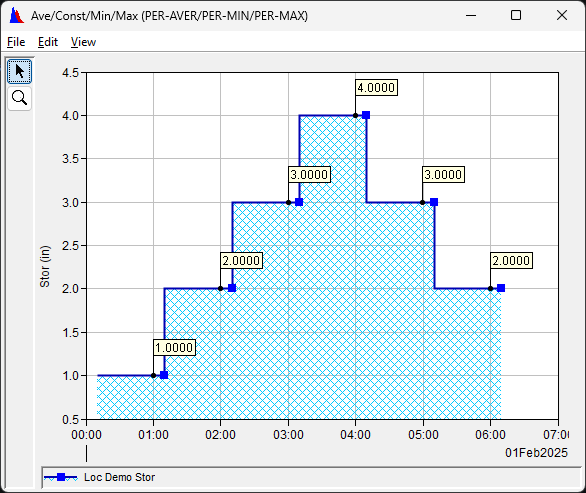Click the 2.0000 label near 02:00

(241, 261)
